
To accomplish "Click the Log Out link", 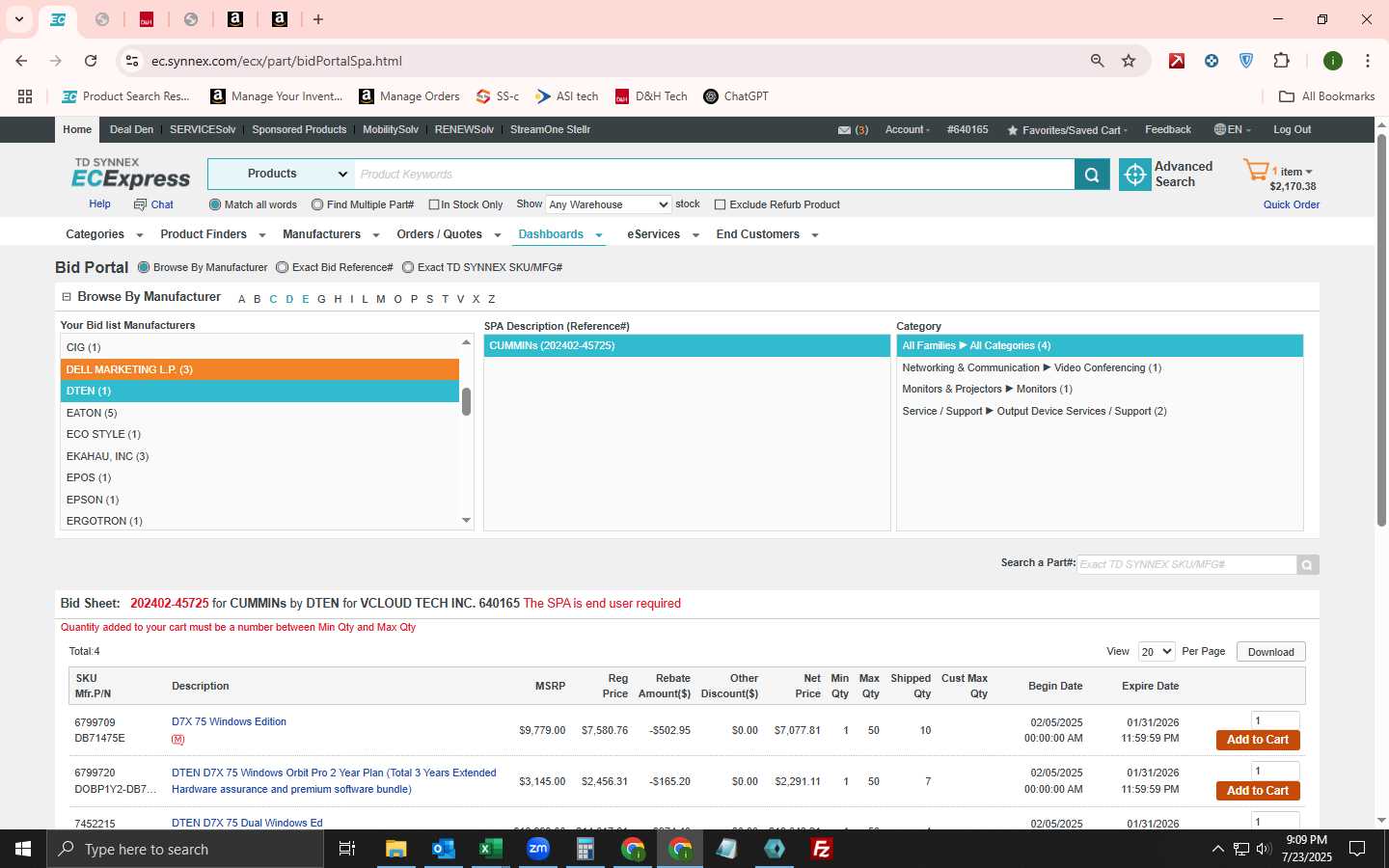I will (1292, 130).
